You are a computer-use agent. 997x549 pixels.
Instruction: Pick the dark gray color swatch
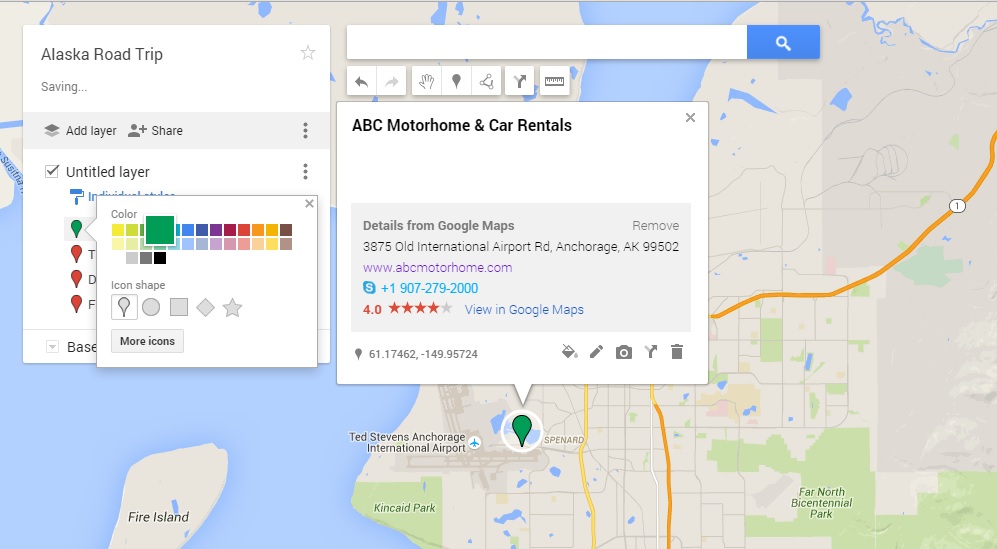tap(146, 258)
